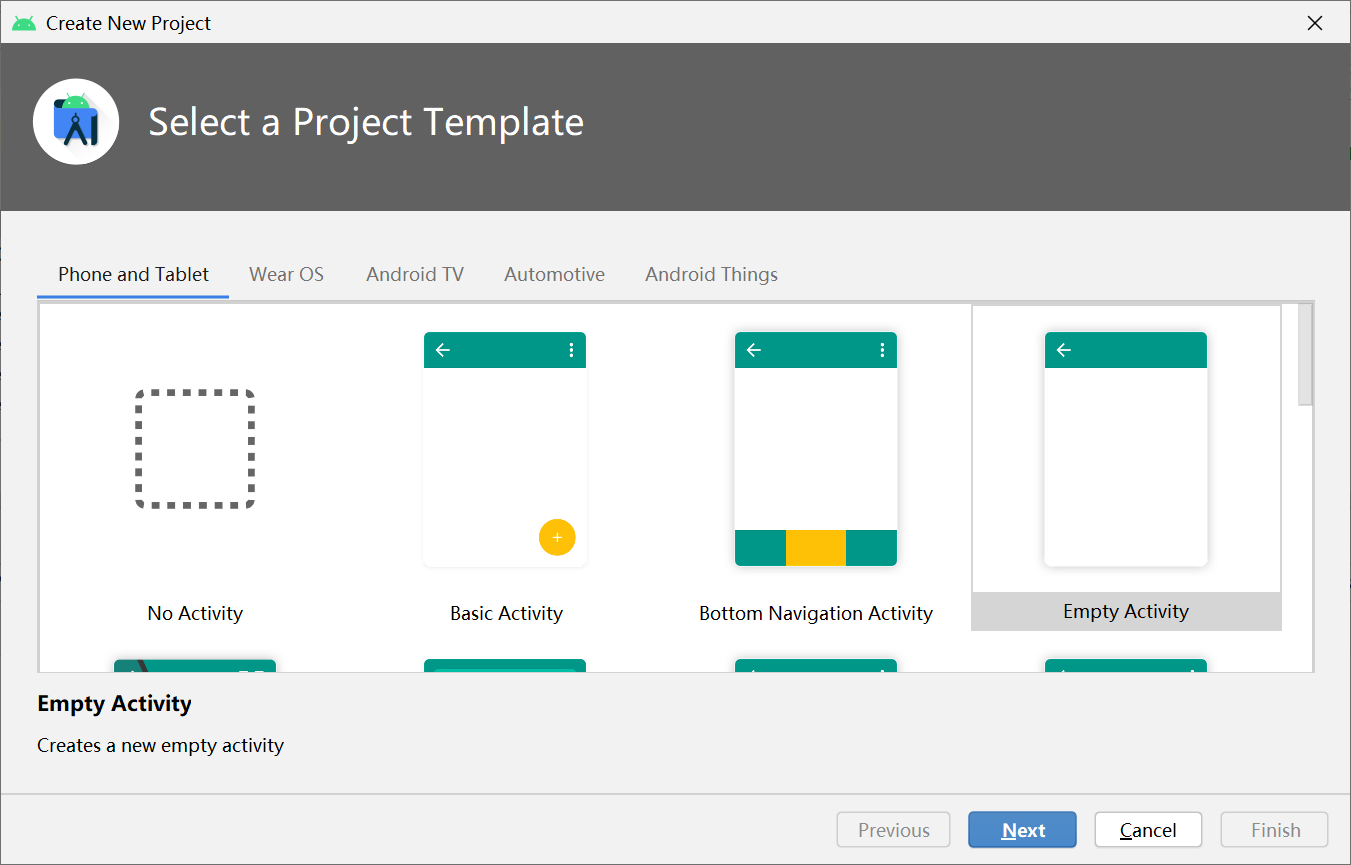This screenshot has width=1351, height=865.
Task: Click the Previous button
Action: coord(894,830)
